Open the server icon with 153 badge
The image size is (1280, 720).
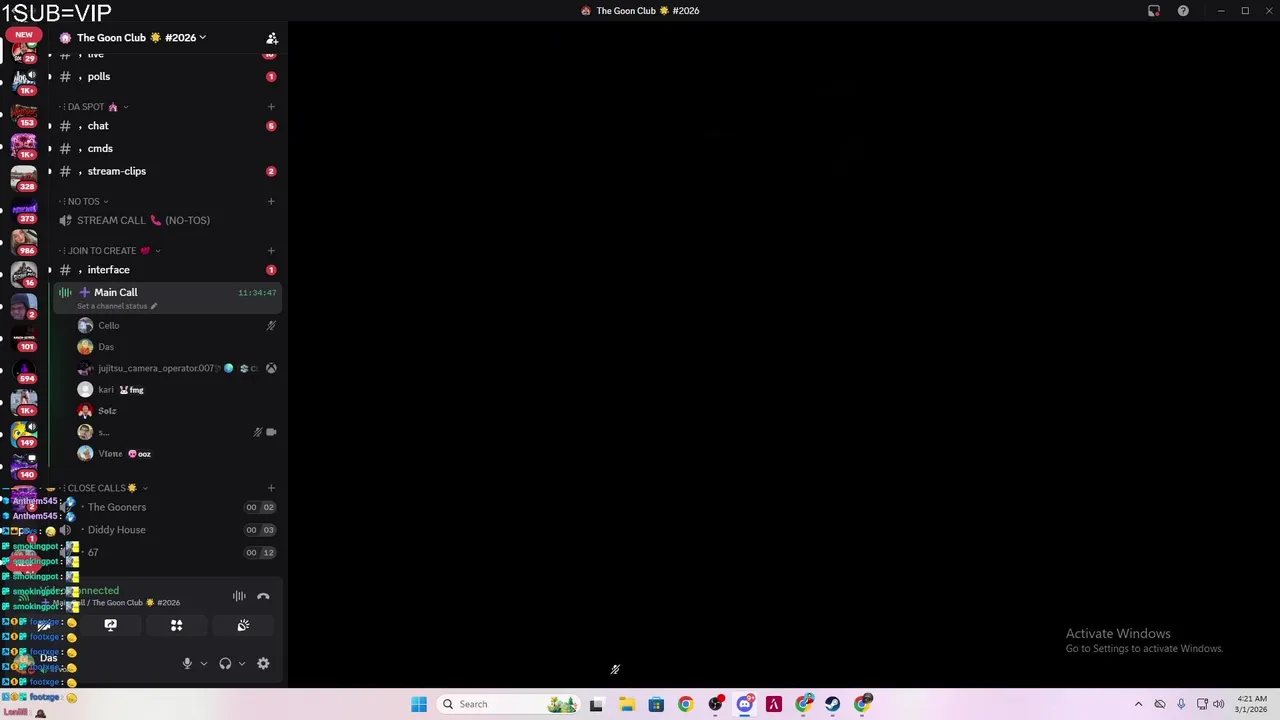(x=24, y=112)
